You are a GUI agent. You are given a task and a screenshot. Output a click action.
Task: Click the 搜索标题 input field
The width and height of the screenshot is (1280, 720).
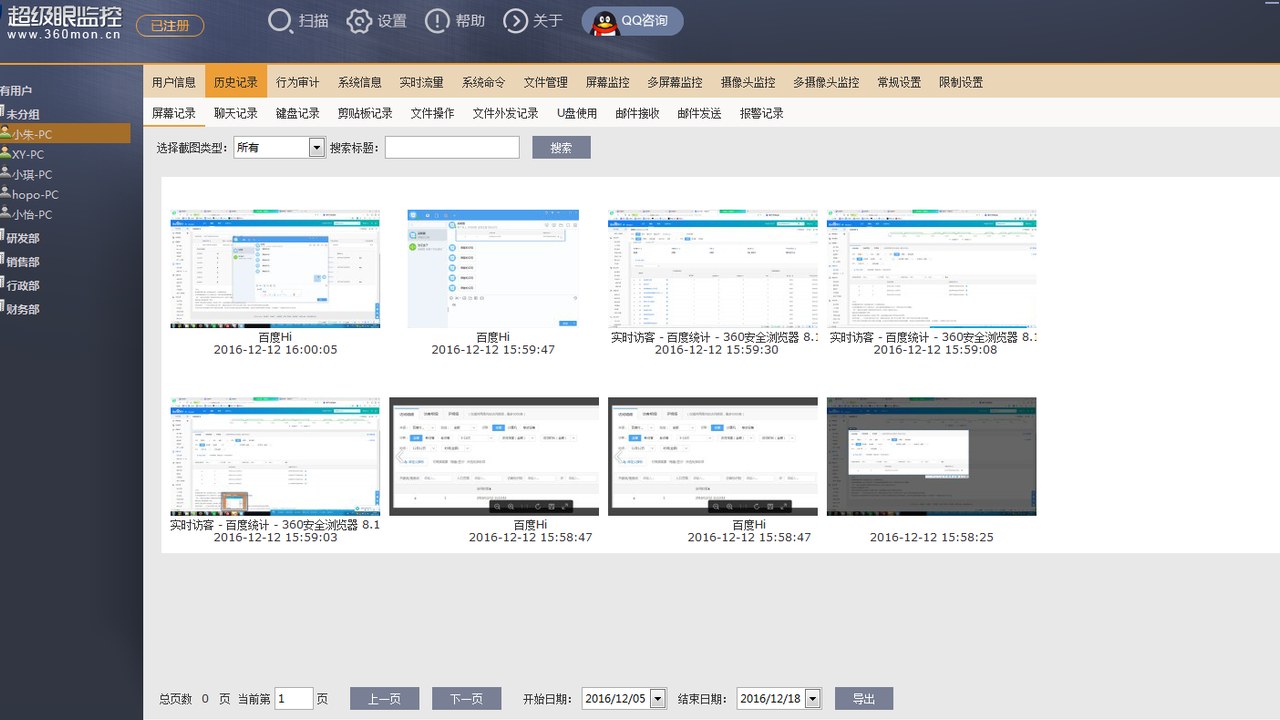(452, 147)
